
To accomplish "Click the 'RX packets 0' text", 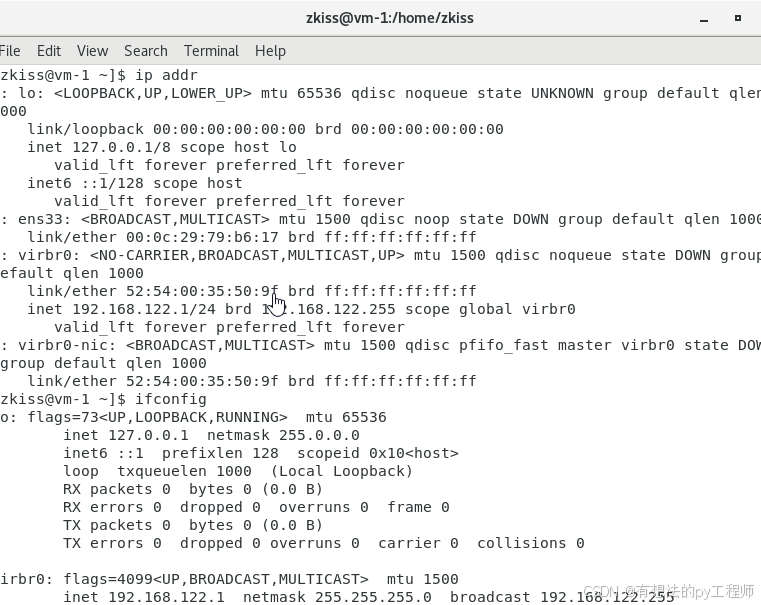I will click(x=117, y=489).
